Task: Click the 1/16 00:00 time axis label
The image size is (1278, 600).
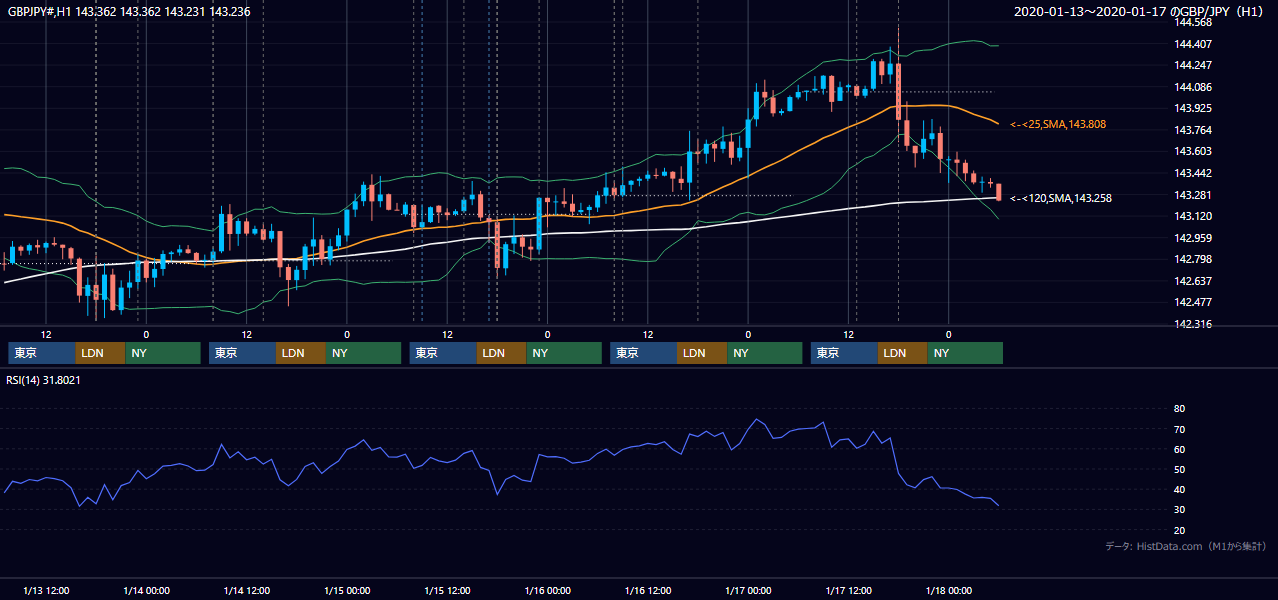Action: (x=547, y=591)
